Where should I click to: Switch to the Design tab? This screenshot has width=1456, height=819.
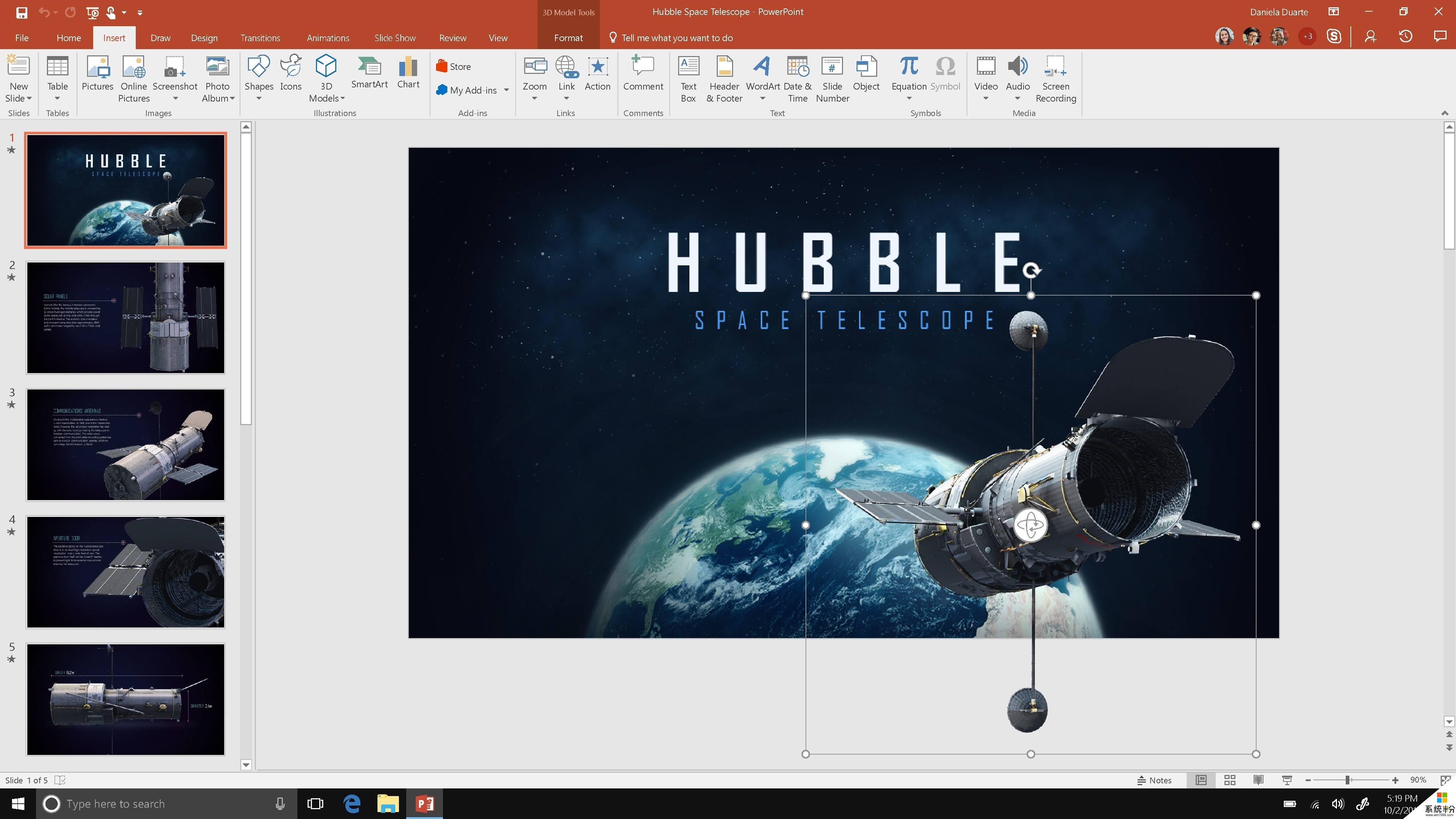[x=204, y=38]
